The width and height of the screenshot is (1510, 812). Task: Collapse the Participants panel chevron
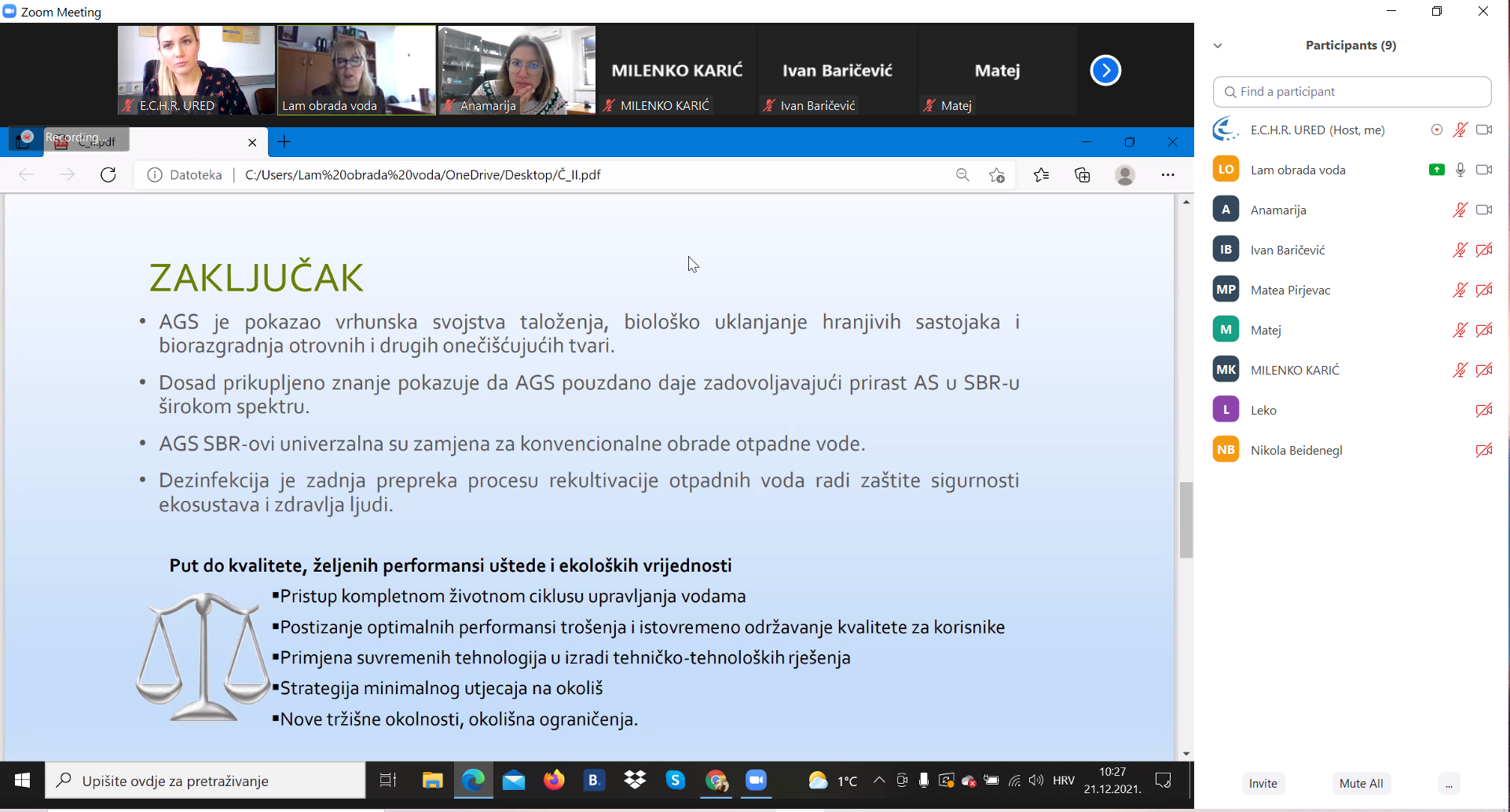1218,46
